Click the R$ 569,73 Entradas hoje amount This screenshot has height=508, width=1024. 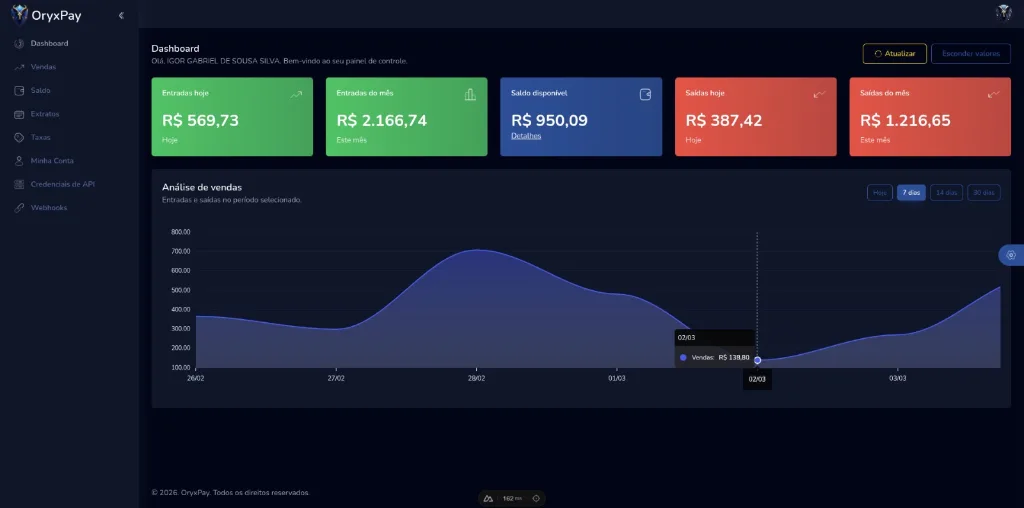coord(200,120)
